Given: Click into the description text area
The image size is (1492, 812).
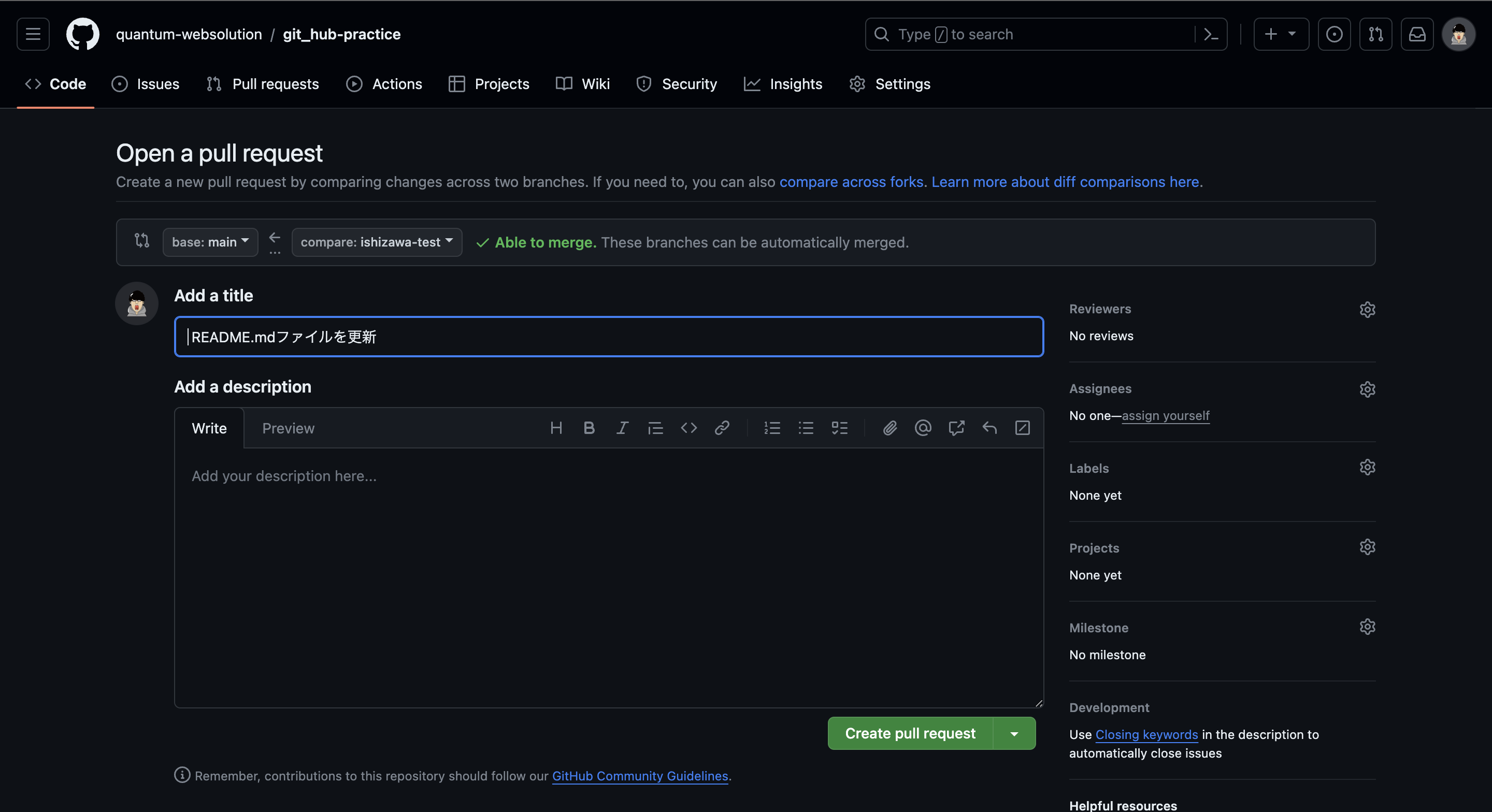Looking at the screenshot, I should coord(608,576).
